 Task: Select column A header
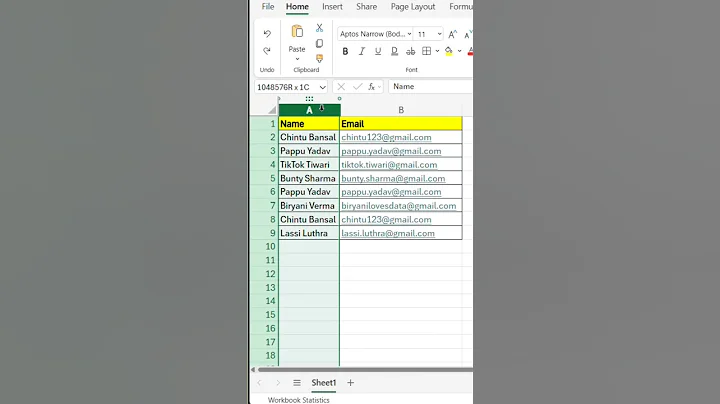309,110
